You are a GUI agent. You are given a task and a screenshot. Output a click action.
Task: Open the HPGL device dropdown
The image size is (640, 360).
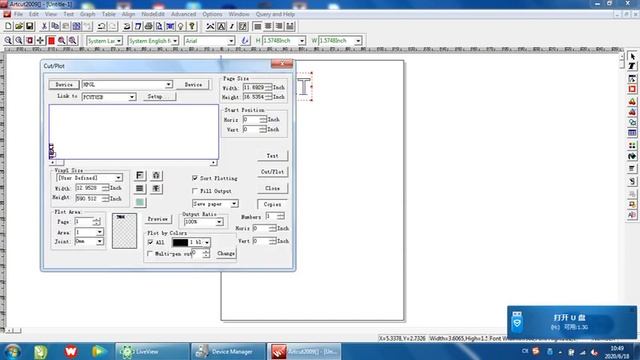(169, 84)
